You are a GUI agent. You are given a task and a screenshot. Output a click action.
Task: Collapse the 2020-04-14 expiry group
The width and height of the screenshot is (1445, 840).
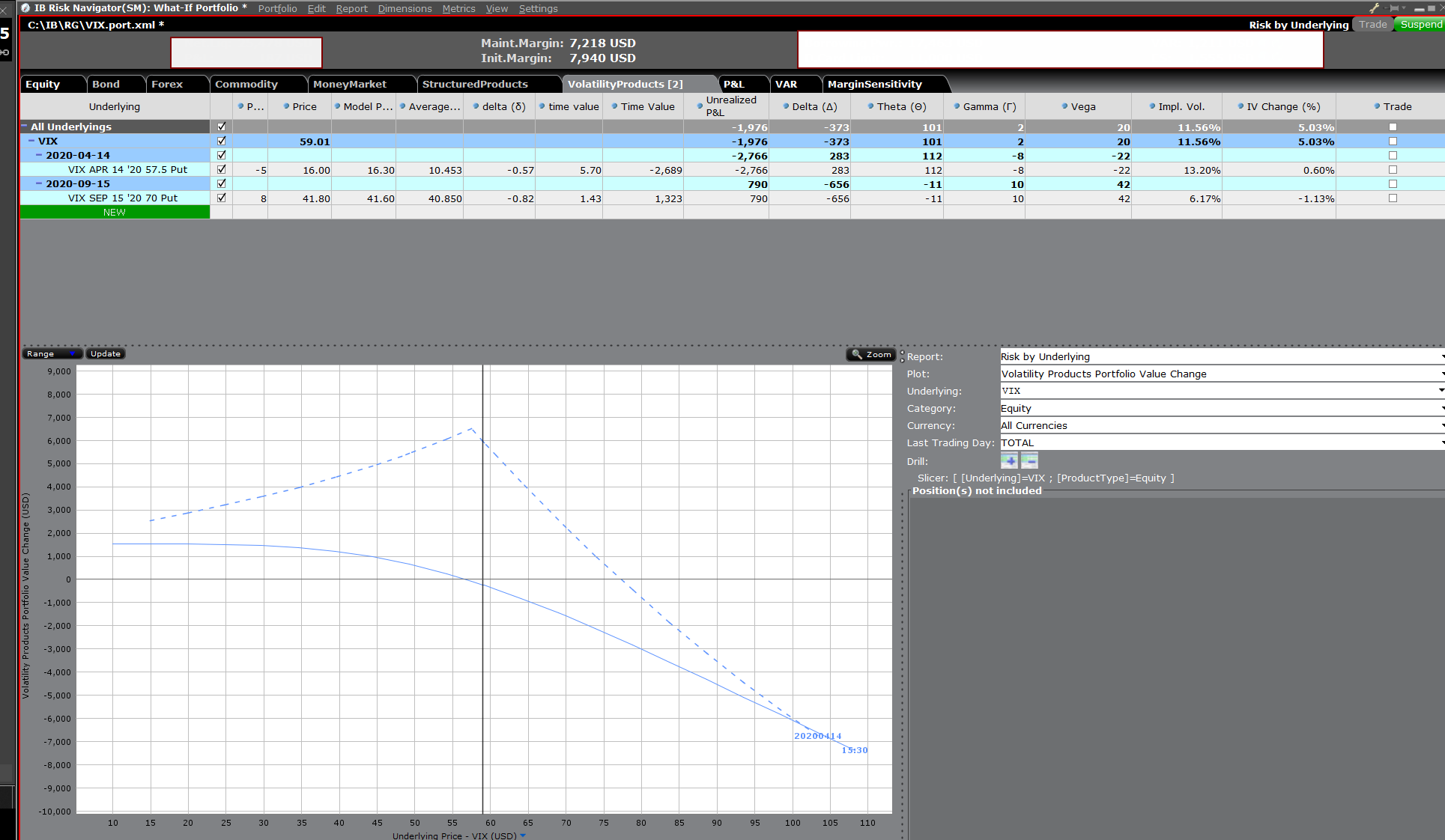click(x=39, y=155)
